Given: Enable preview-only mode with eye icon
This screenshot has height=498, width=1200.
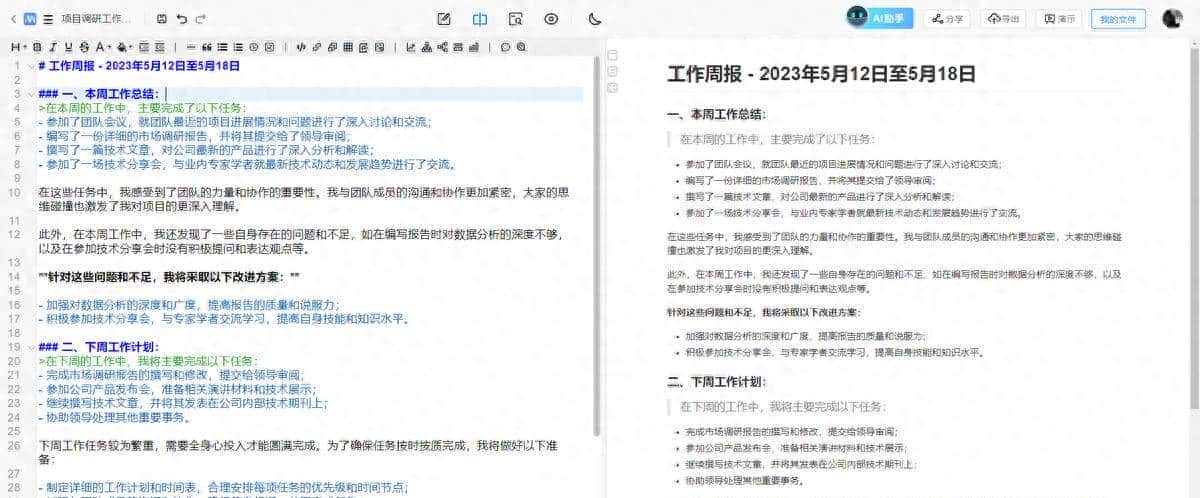Looking at the screenshot, I should click(x=551, y=19).
